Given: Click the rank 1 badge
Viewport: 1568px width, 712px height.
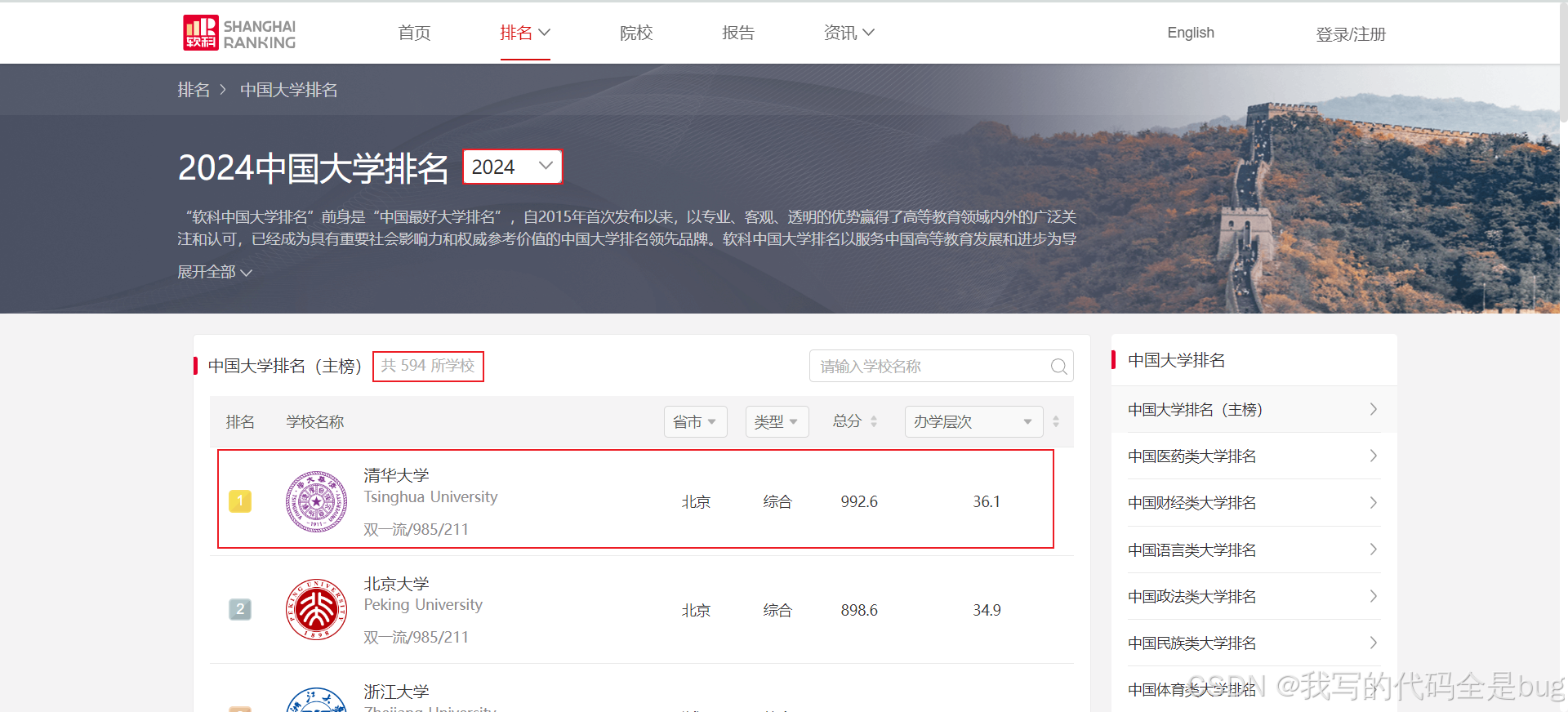Looking at the screenshot, I should click(x=240, y=501).
